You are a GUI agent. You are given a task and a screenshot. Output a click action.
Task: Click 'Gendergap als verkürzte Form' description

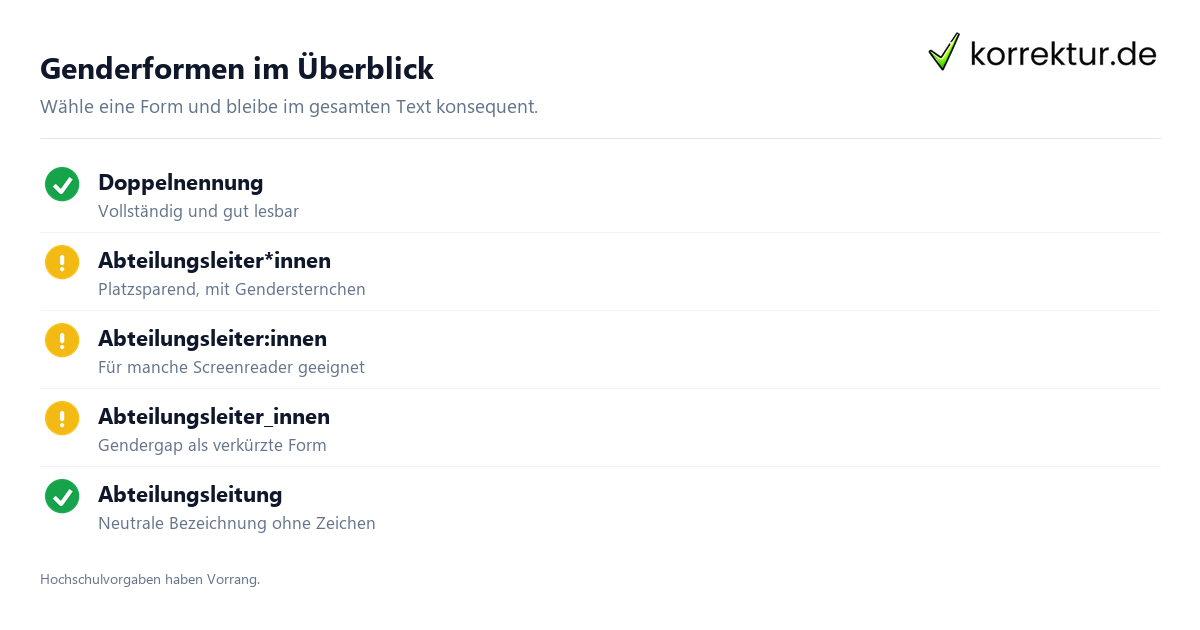212,446
